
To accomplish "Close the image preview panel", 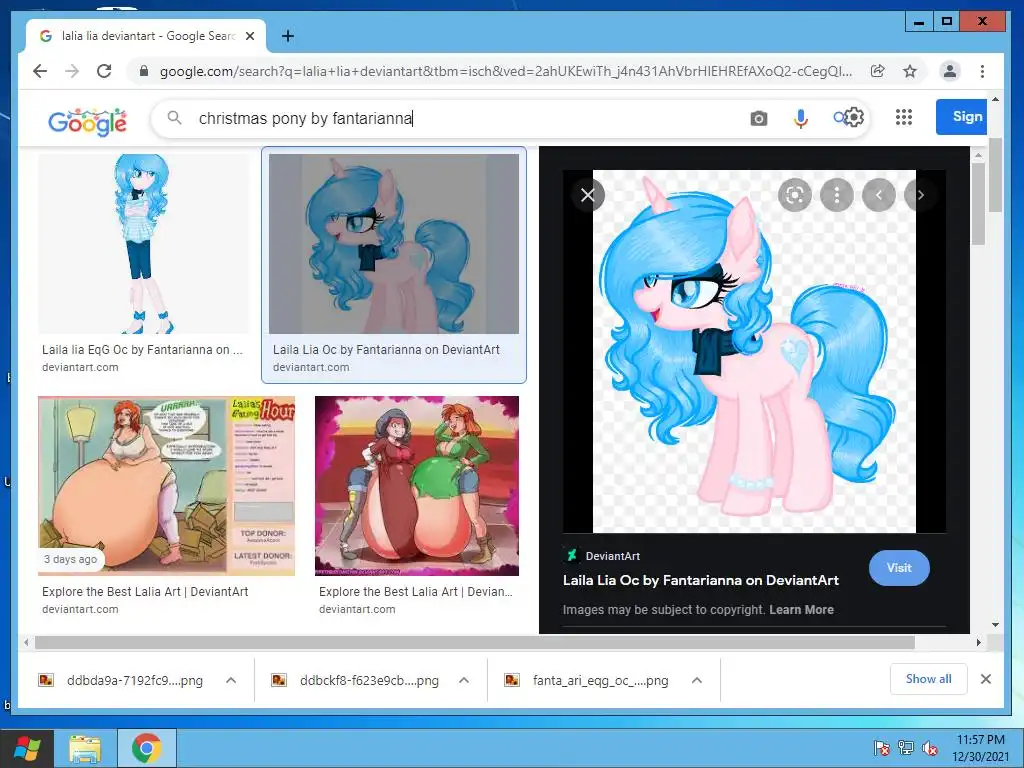I will [x=588, y=195].
